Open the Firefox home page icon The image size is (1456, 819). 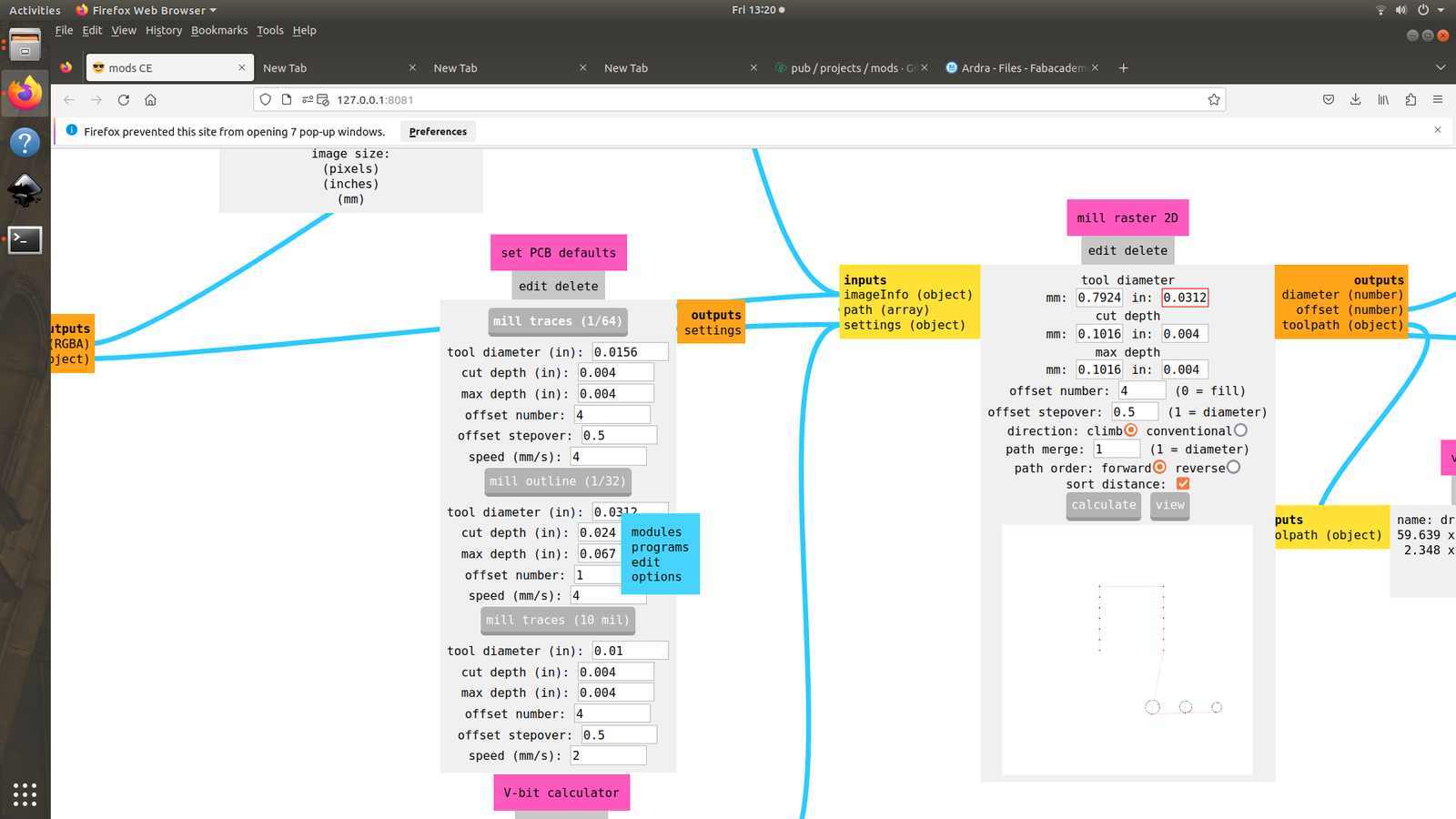[151, 100]
